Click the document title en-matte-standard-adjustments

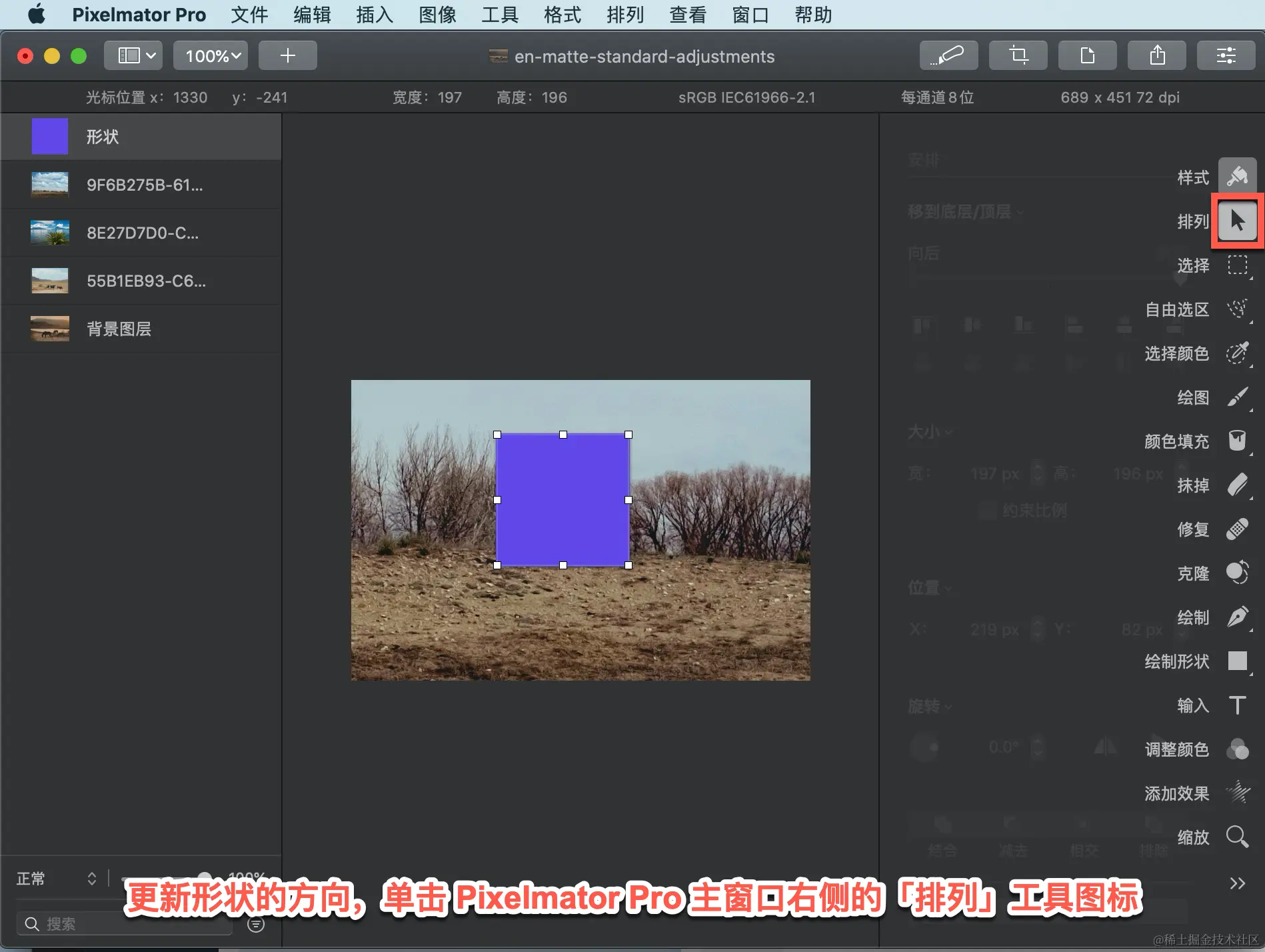(x=644, y=57)
